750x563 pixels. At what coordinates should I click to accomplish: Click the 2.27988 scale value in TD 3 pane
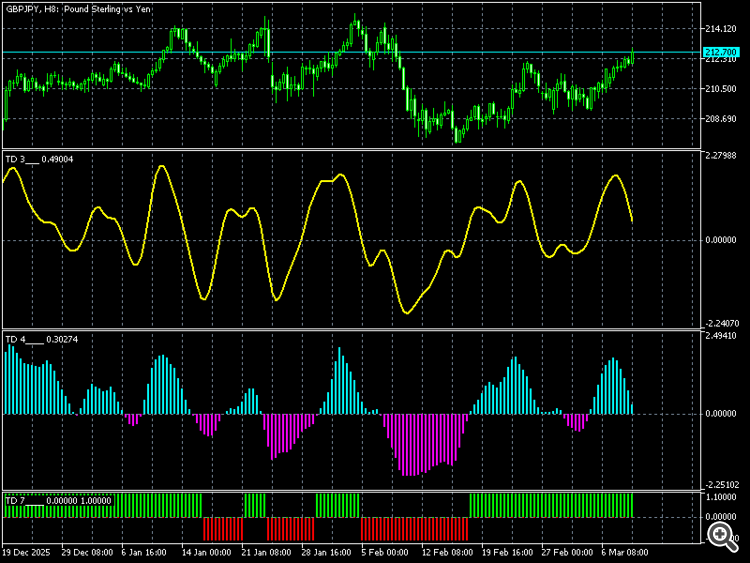point(721,155)
